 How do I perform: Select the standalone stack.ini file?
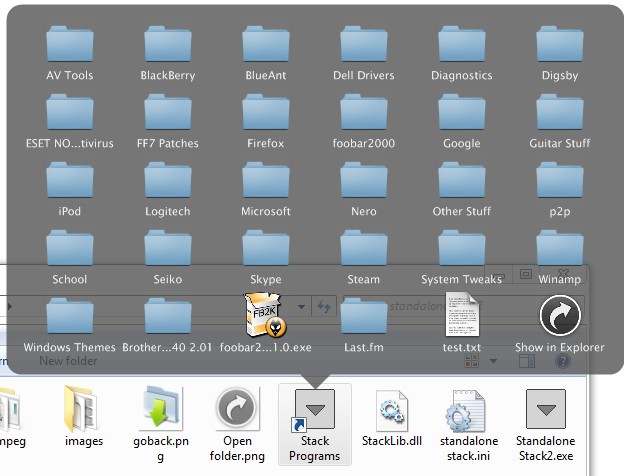pos(468,425)
